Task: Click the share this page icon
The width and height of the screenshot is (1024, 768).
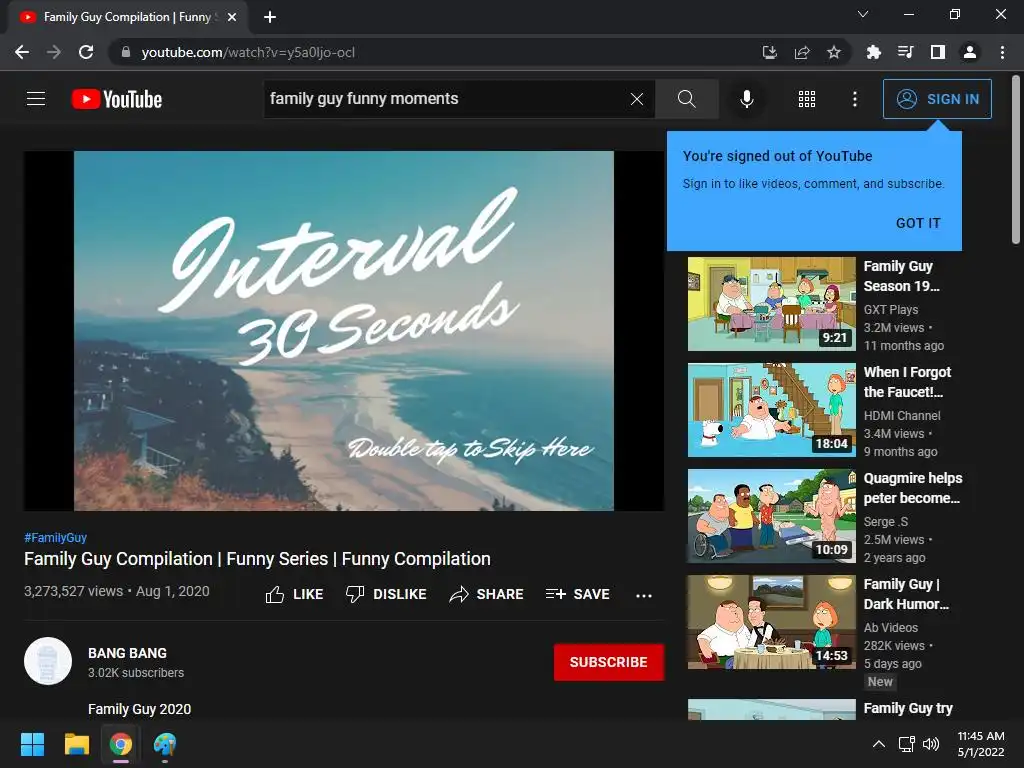Action: click(802, 52)
